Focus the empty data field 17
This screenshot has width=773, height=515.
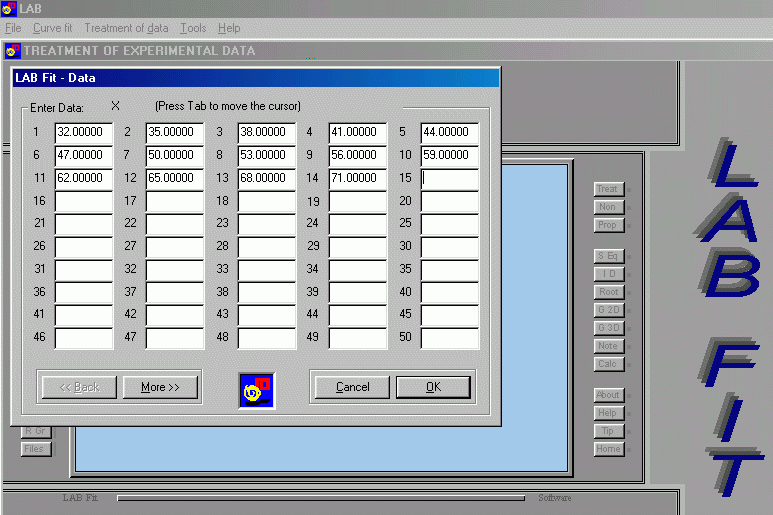(x=175, y=202)
